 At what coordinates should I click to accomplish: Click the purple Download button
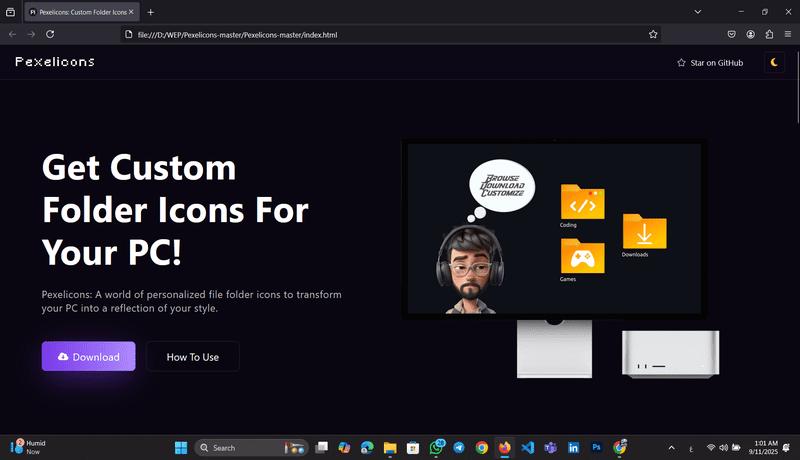click(88, 356)
